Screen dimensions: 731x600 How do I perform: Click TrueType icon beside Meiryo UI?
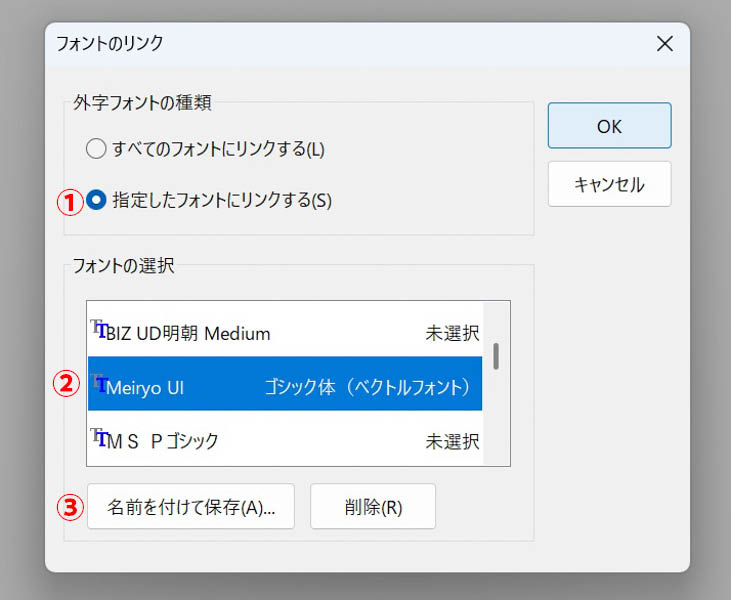point(99,384)
